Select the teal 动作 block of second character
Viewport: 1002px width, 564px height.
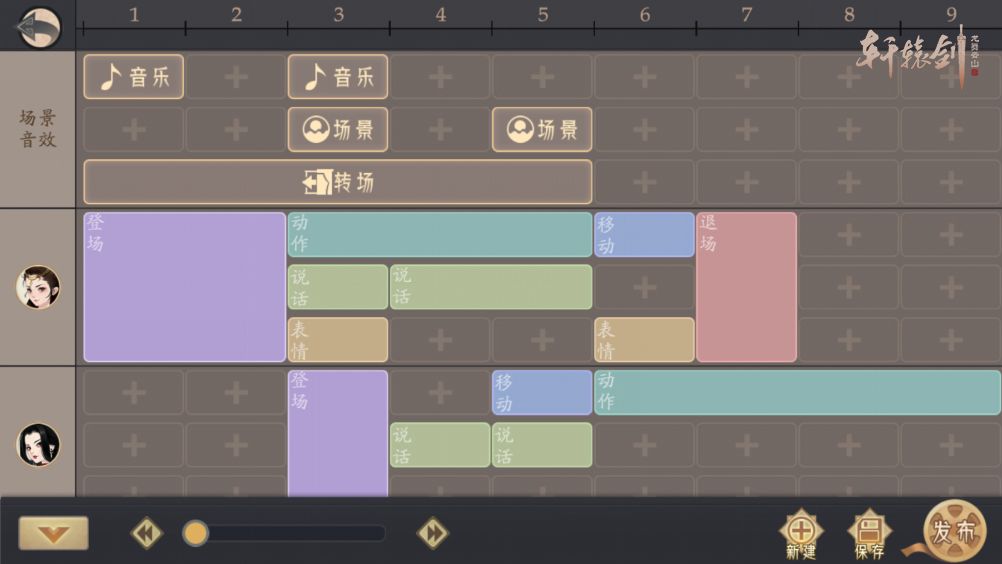[797, 392]
